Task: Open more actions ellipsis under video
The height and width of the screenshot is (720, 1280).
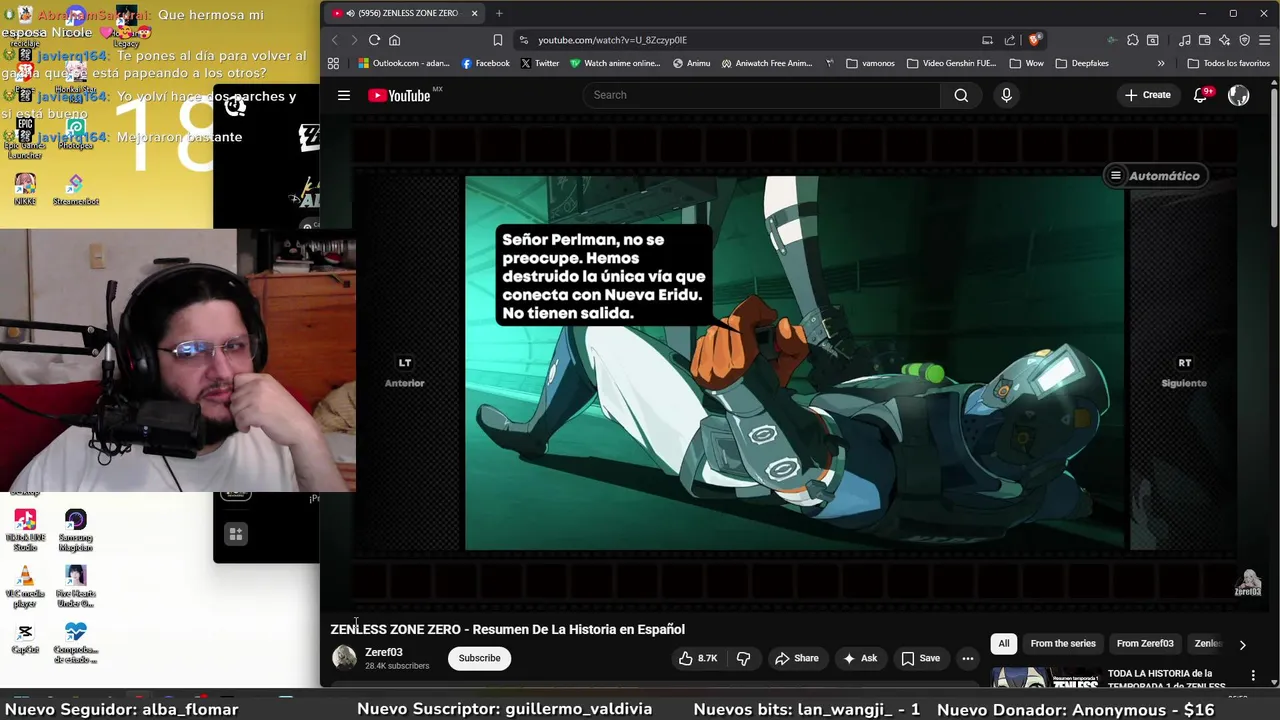Action: (x=967, y=658)
